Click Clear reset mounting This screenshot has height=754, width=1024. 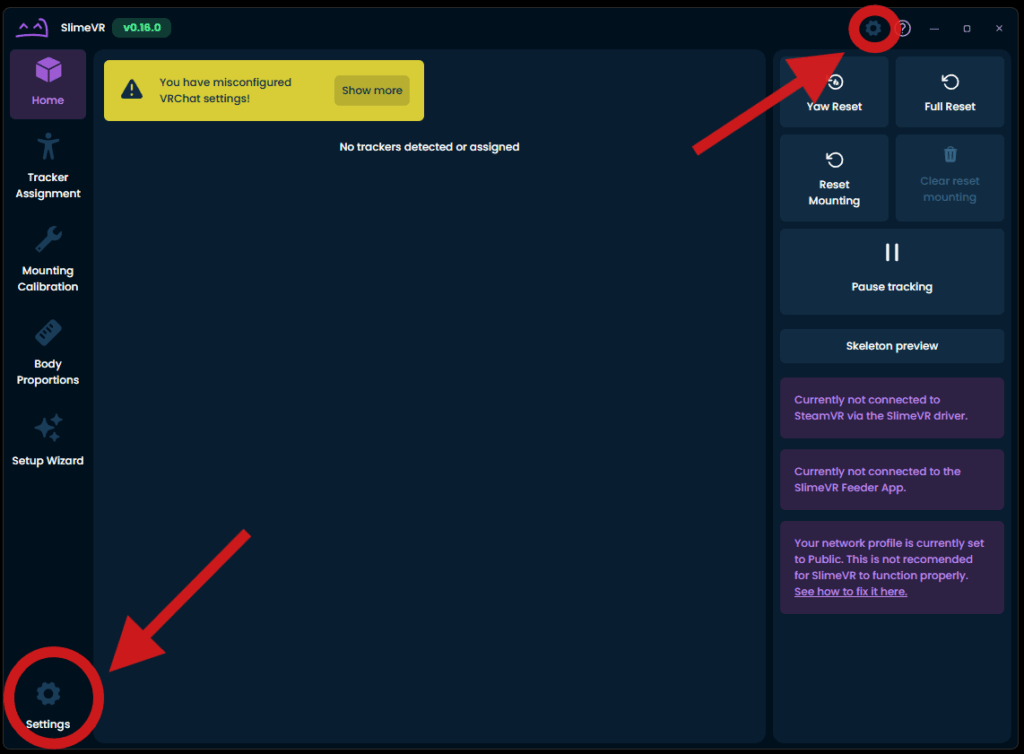(950, 178)
